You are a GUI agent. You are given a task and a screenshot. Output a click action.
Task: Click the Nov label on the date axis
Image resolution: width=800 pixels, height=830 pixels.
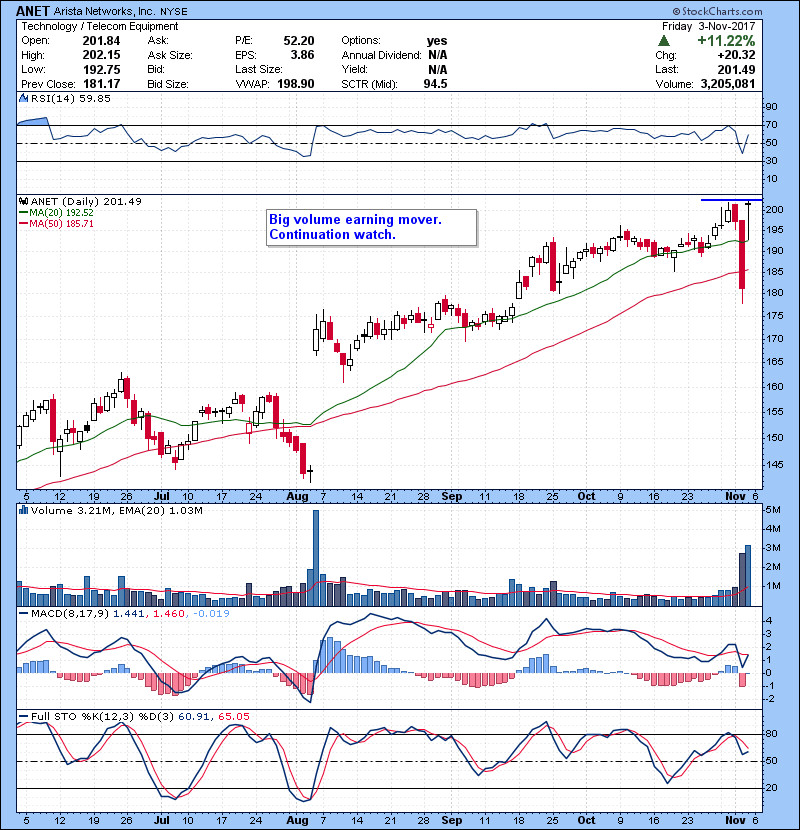click(x=734, y=495)
